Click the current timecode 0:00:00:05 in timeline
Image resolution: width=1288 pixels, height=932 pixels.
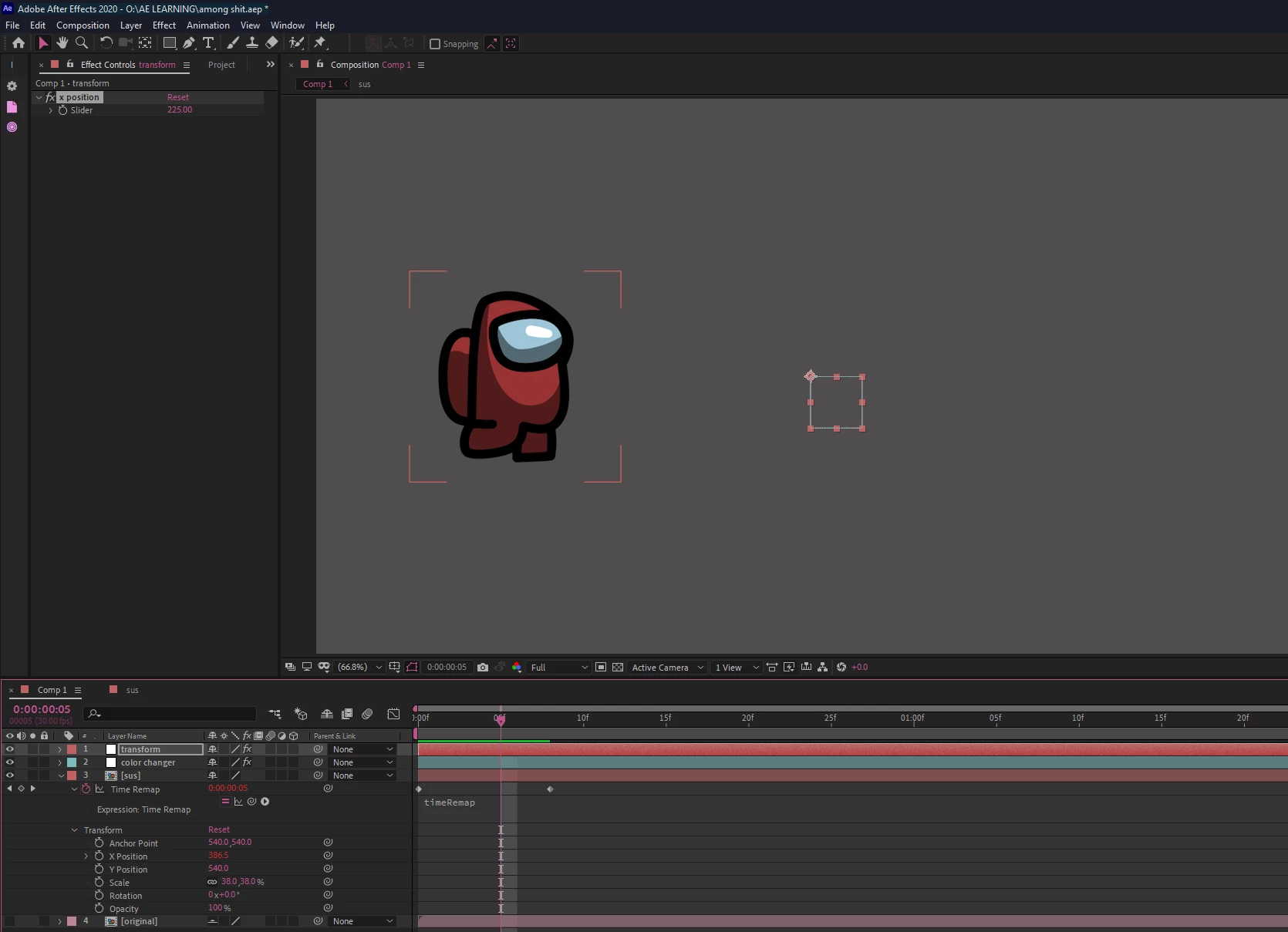(42, 709)
